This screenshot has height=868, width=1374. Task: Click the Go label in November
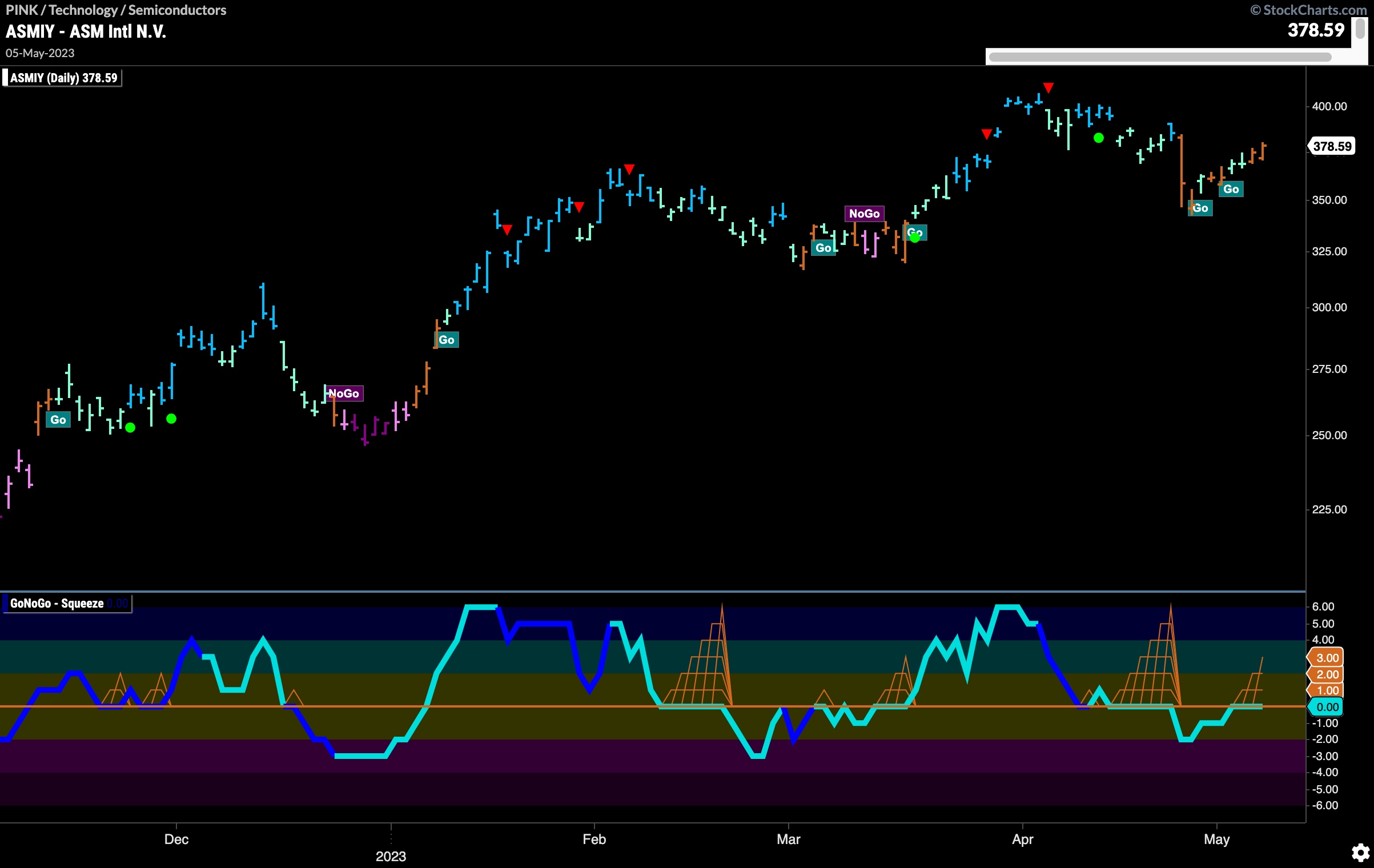coord(58,420)
